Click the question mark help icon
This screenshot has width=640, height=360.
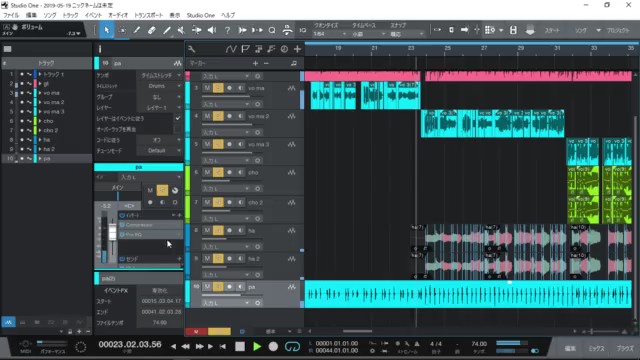click(227, 30)
